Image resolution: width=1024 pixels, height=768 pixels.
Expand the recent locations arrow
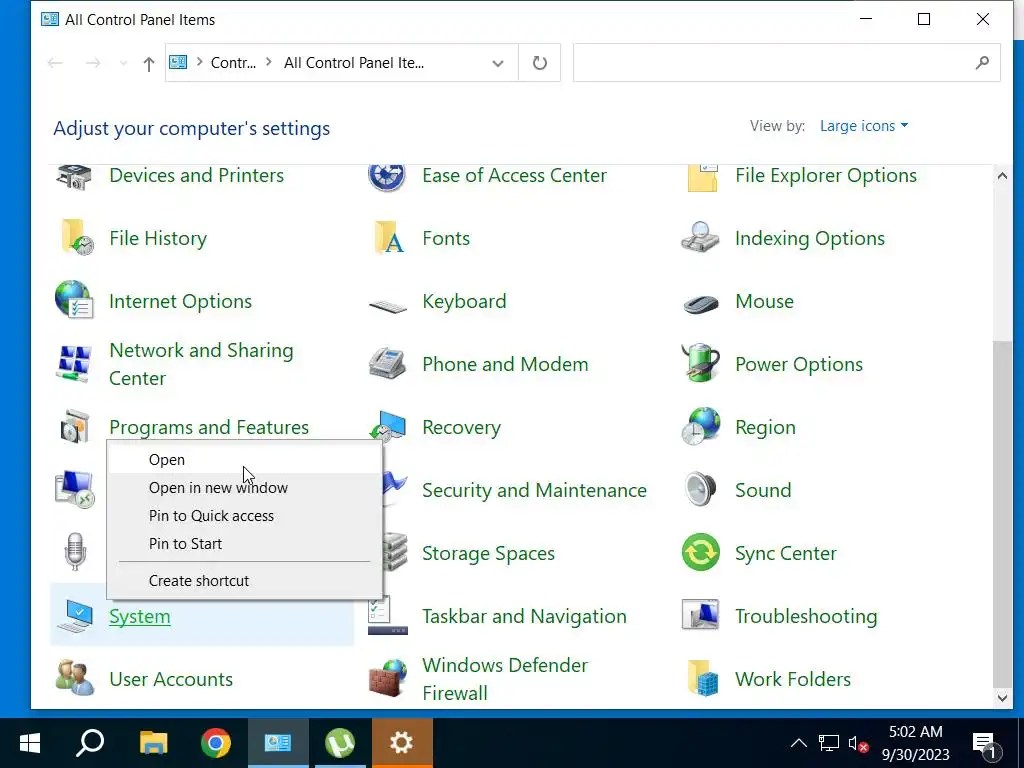(x=123, y=63)
